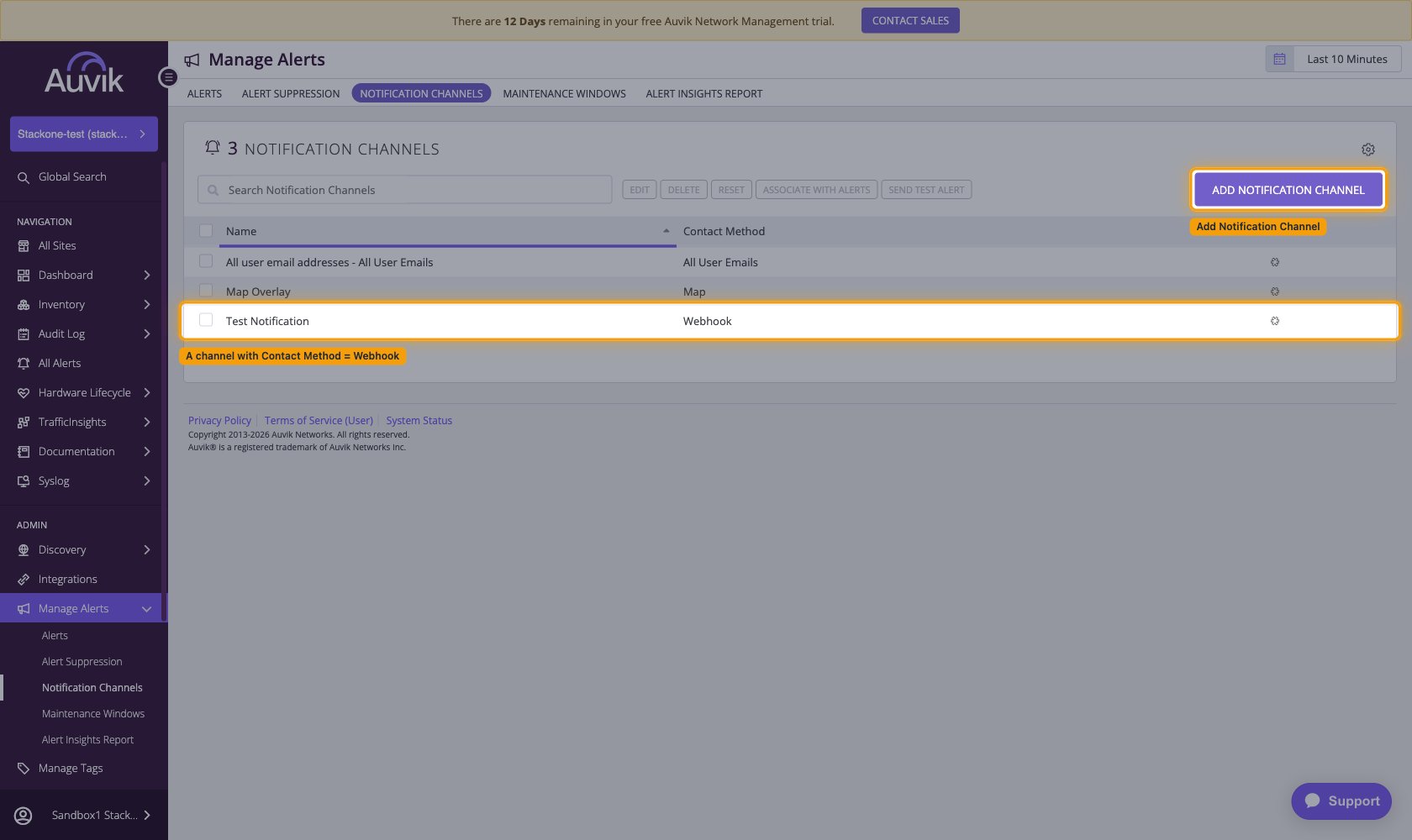Click the SEND TEST ALERT button
The image size is (1412, 840).
[x=926, y=190]
